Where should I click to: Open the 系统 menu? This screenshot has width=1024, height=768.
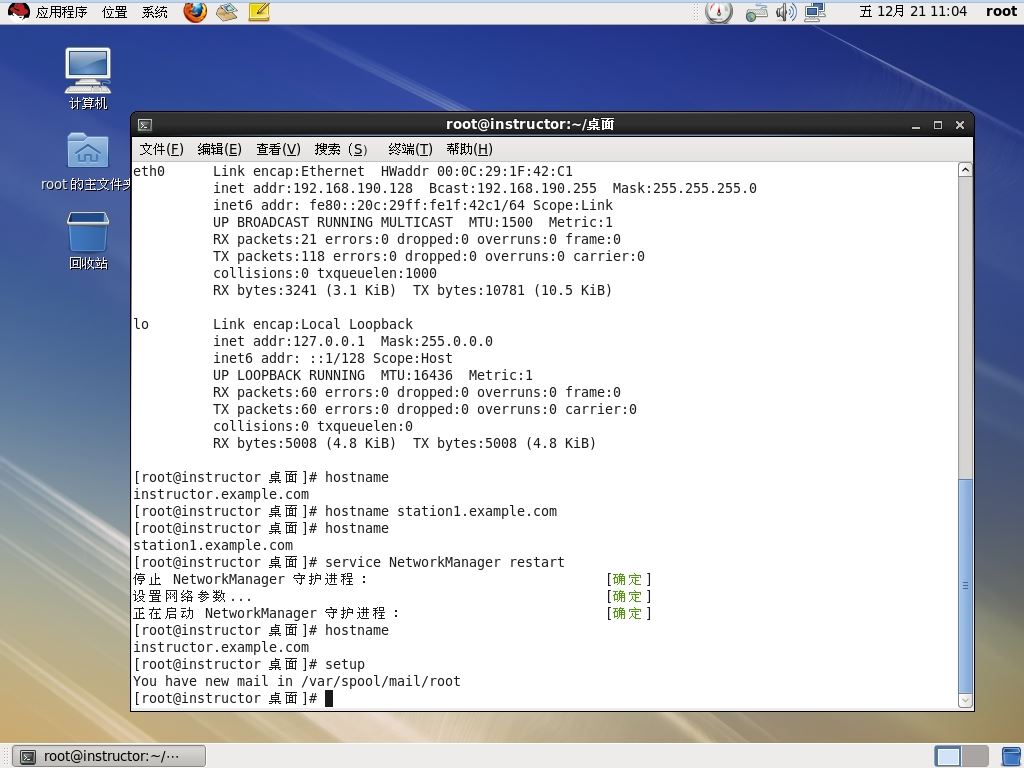tap(155, 12)
